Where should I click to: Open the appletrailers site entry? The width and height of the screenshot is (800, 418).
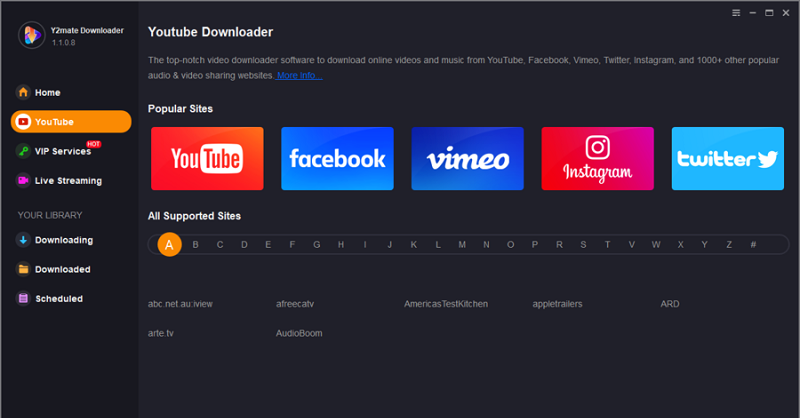pos(557,304)
